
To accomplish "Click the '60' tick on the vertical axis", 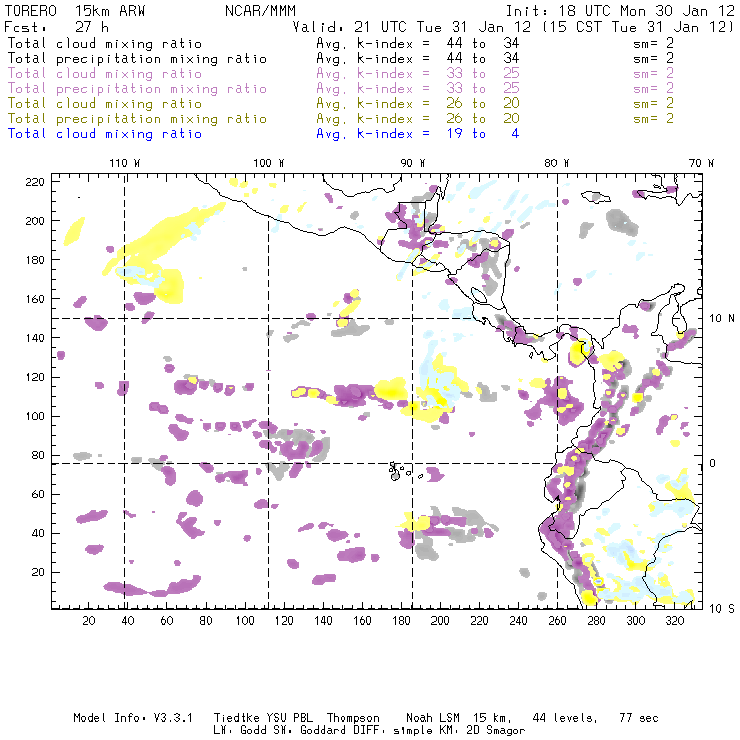I will [38, 494].
